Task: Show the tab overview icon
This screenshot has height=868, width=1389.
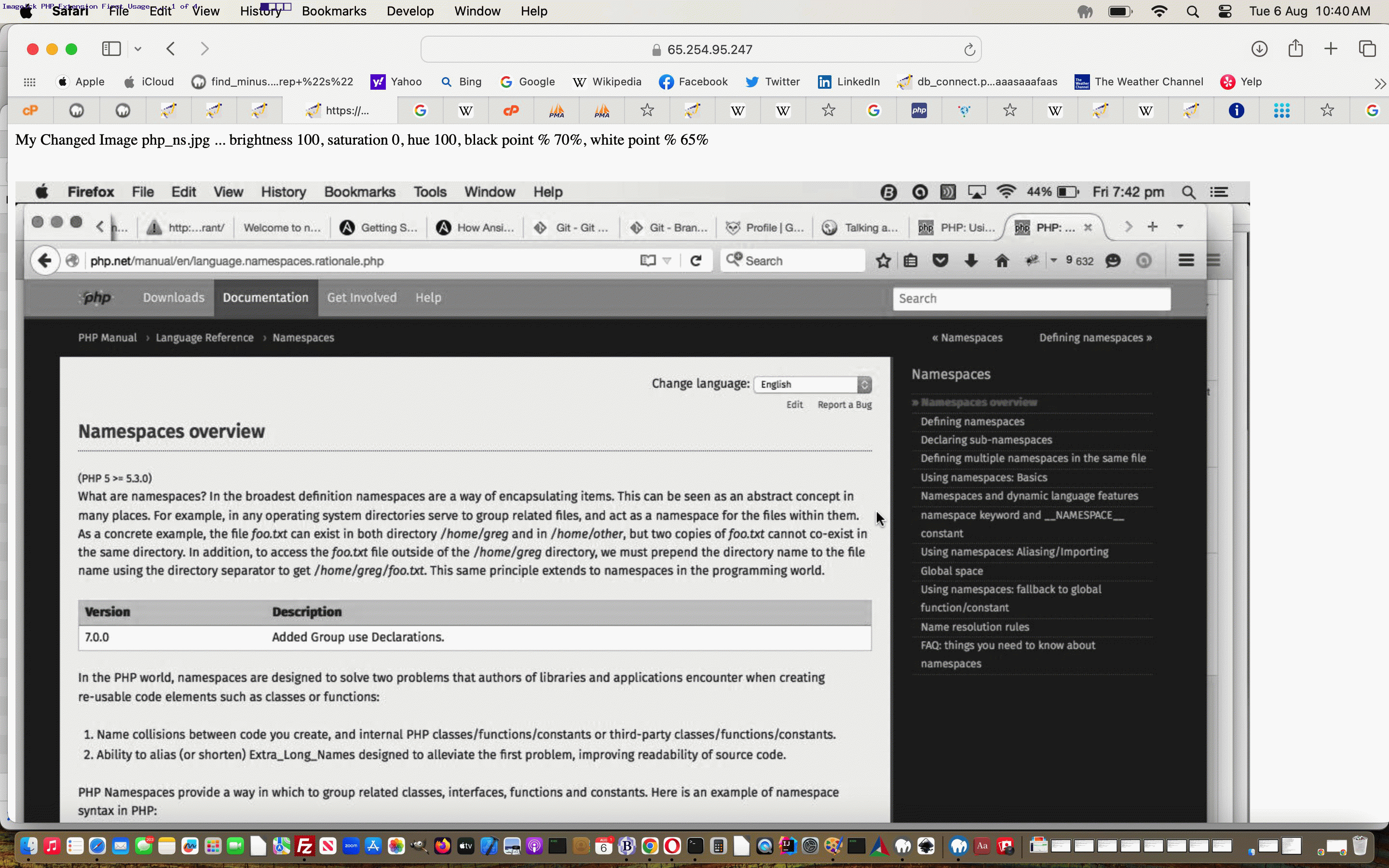Action: pos(1367,49)
